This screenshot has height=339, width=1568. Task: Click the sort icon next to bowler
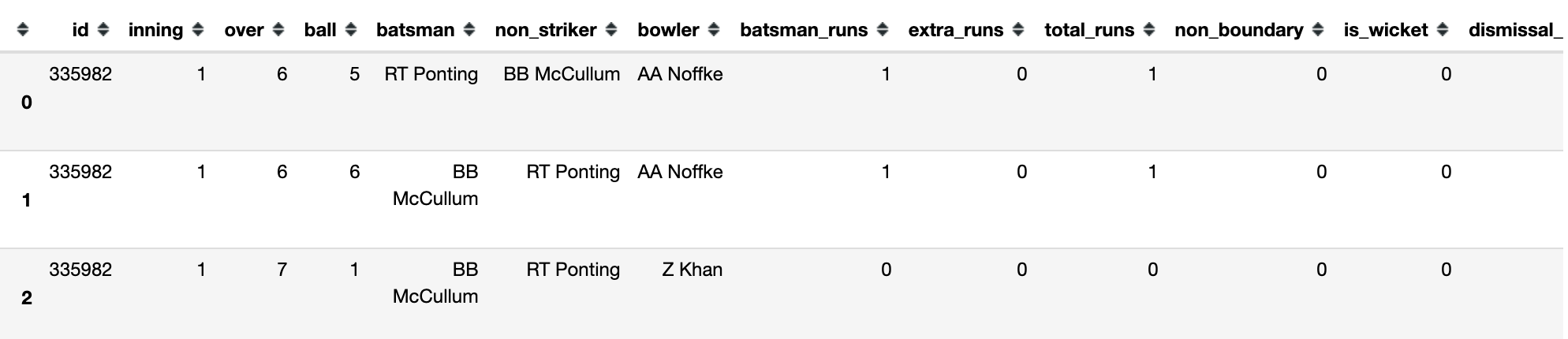point(714,30)
